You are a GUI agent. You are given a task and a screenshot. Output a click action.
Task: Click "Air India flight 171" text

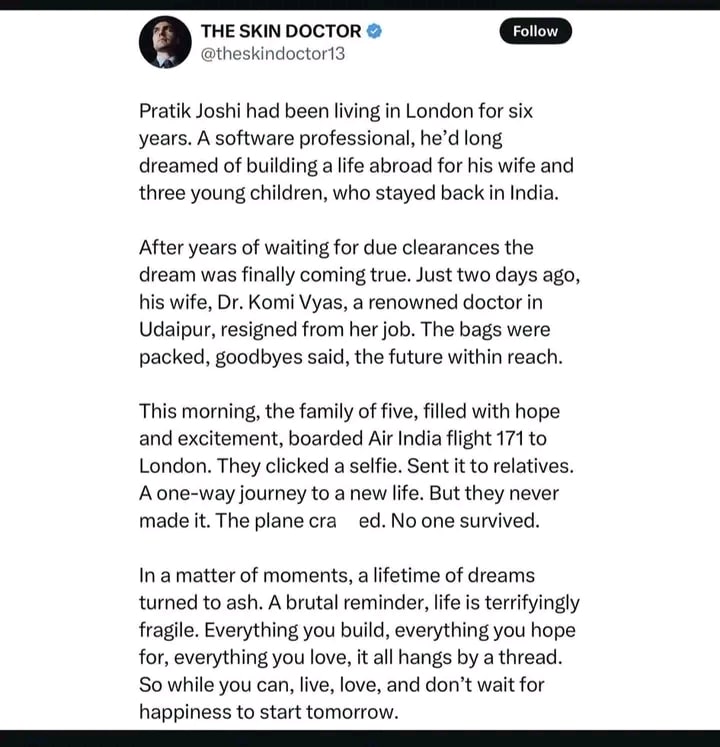click(x=457, y=439)
